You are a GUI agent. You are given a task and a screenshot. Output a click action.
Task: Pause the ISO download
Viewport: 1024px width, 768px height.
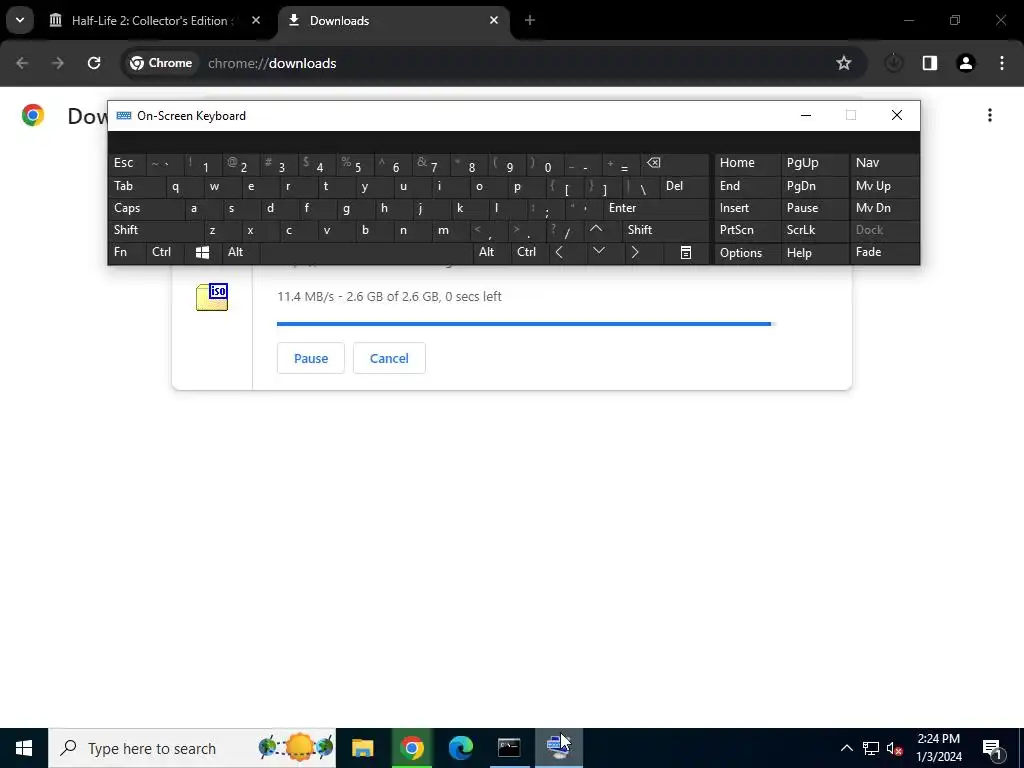tap(310, 358)
